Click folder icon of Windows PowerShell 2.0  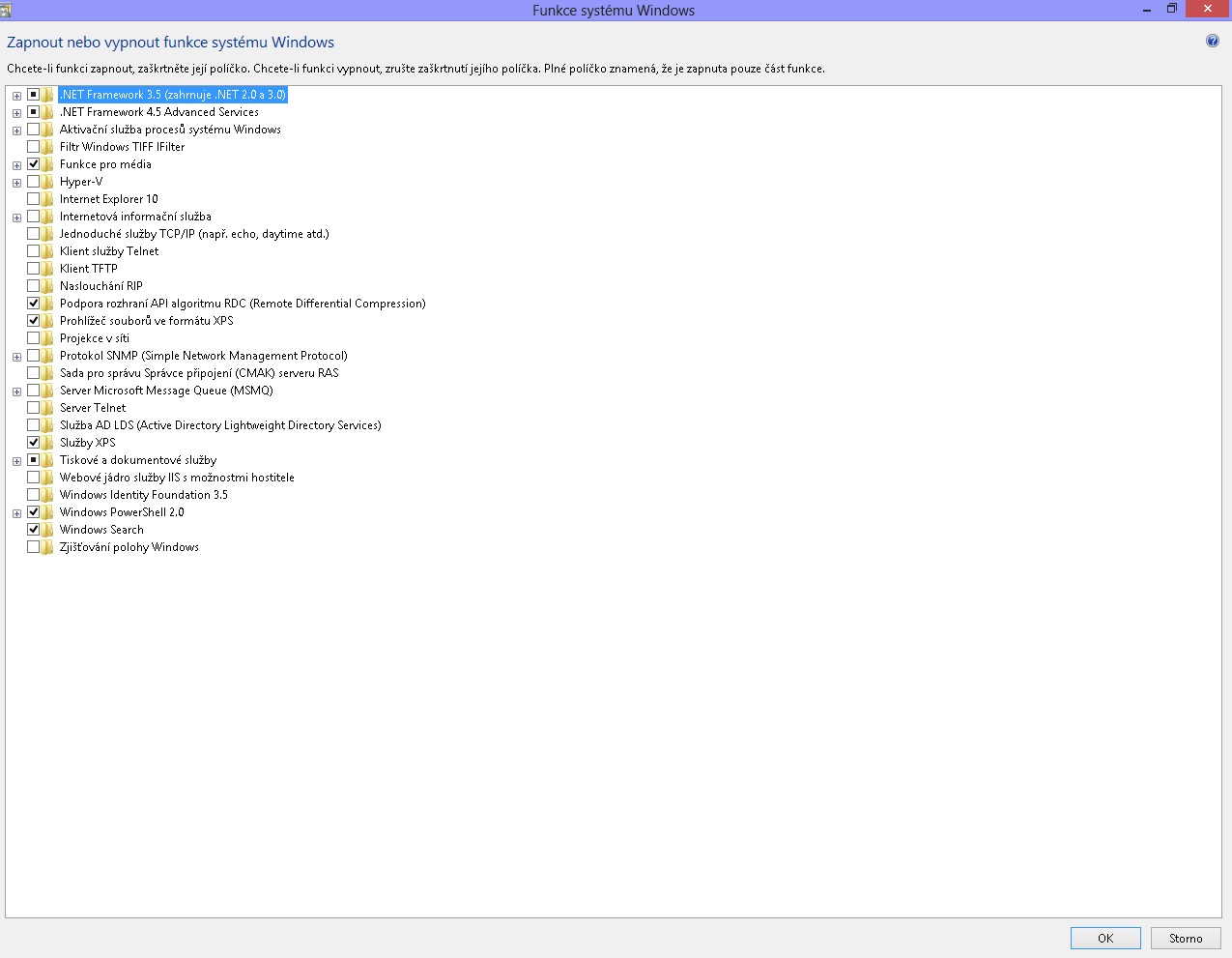[x=47, y=512]
